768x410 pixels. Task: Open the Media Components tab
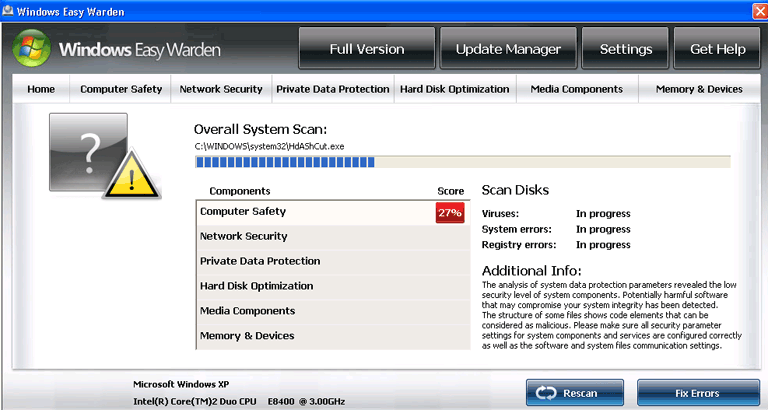point(577,89)
